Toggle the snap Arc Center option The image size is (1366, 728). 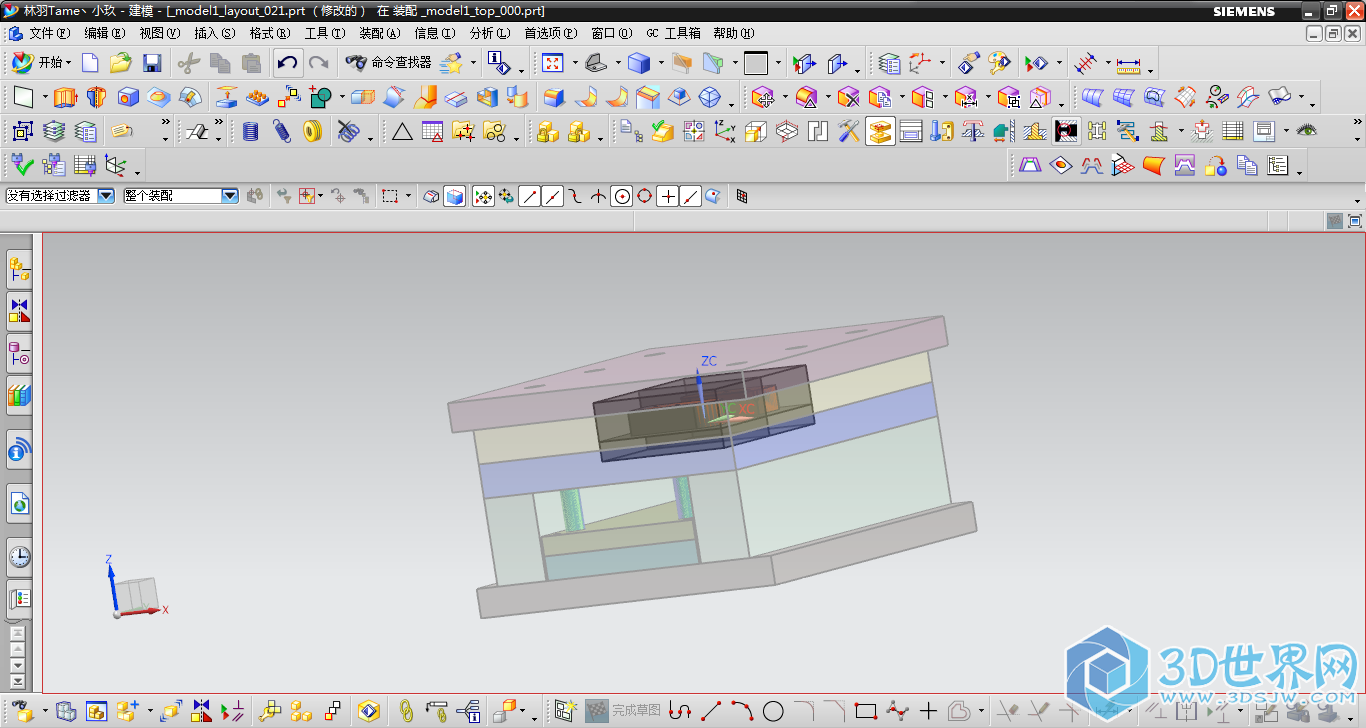(x=622, y=197)
